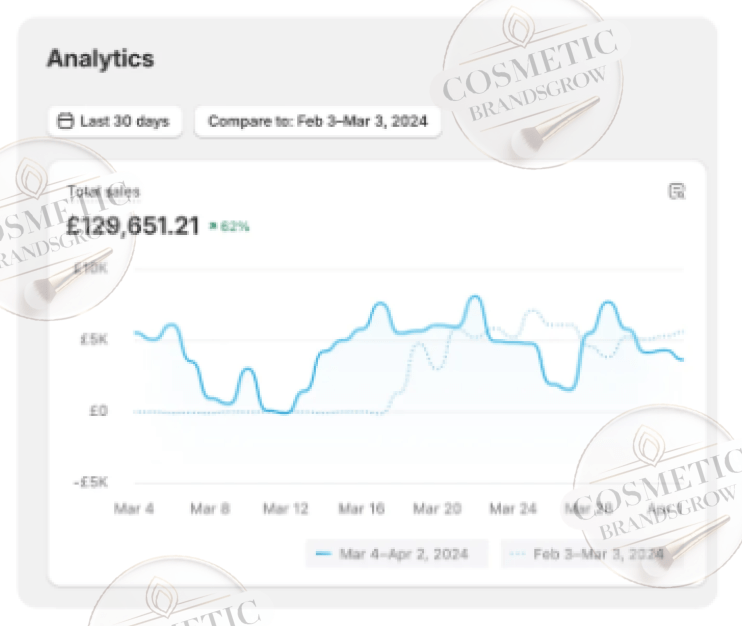Open the report icon on Total sales card
Screen dimensions: 742x626
tap(677, 192)
